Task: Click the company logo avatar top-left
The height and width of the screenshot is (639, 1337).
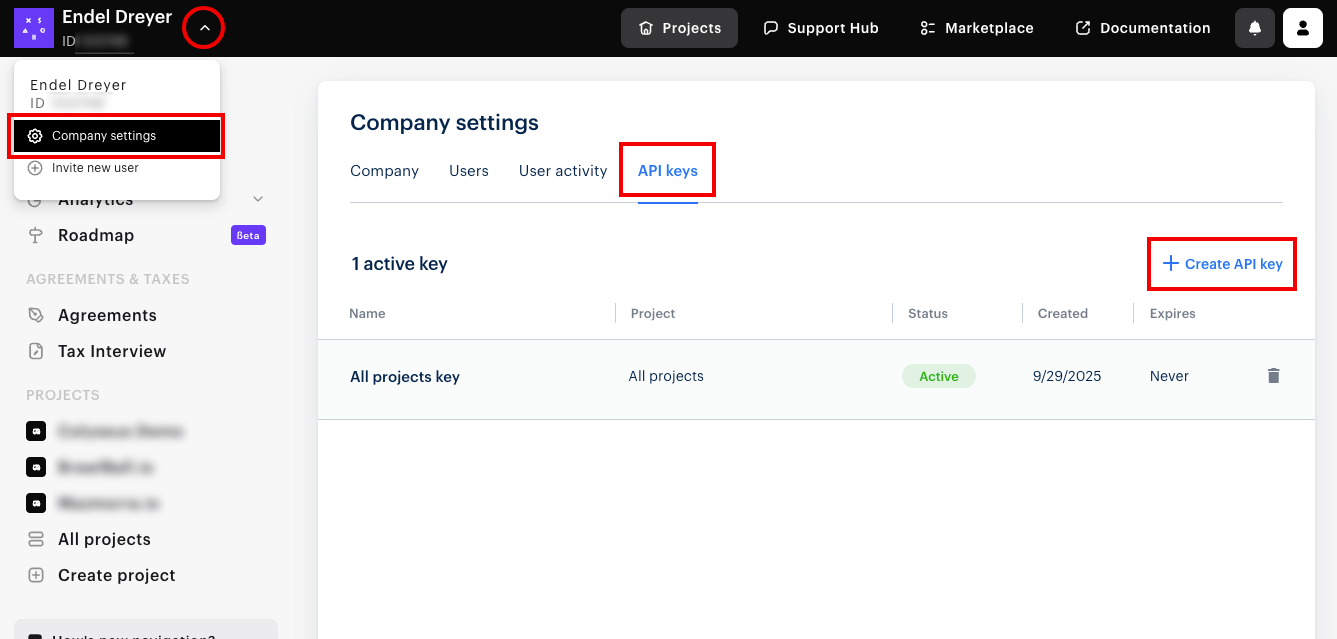Action: 33,27
